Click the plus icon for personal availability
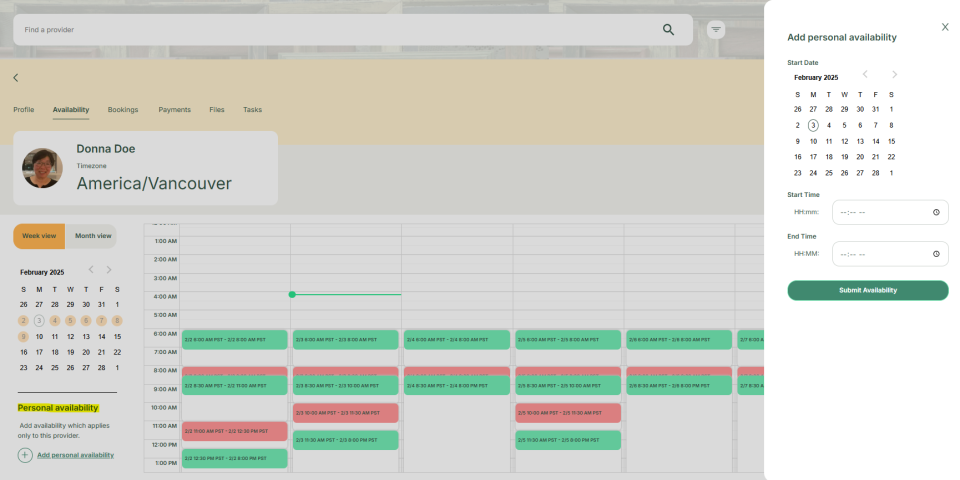The width and height of the screenshot is (960, 480). point(25,455)
